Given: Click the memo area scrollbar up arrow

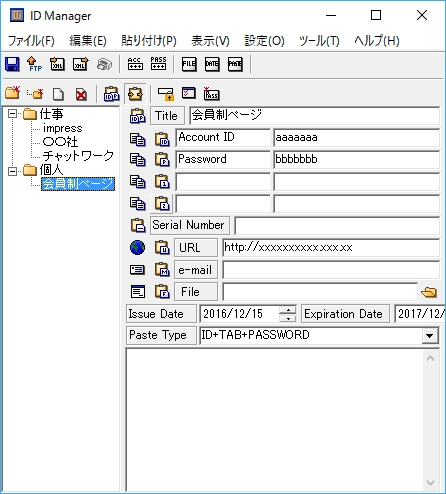Looking at the screenshot, I should click(x=431, y=358).
